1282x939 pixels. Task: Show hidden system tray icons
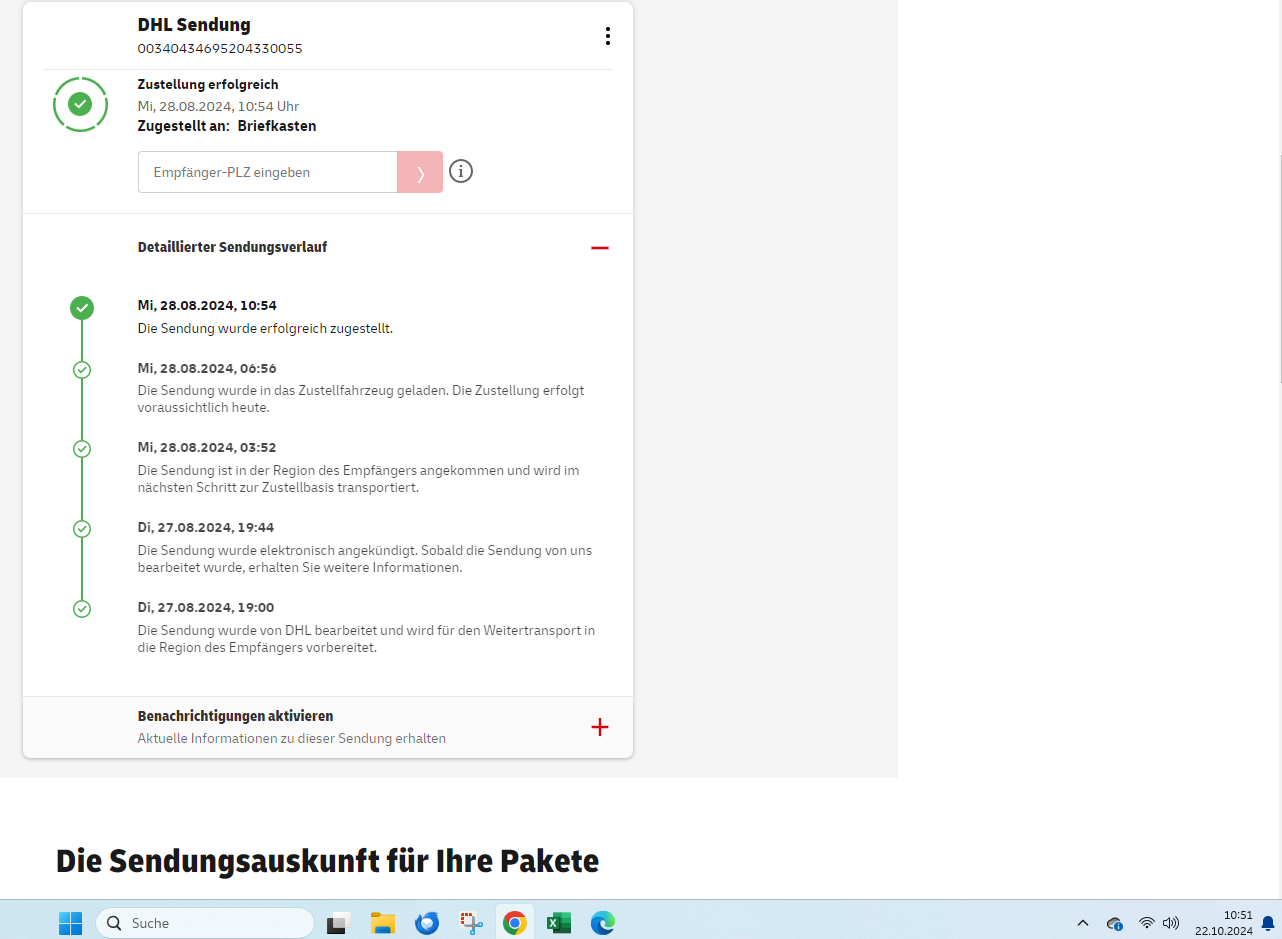coord(1083,923)
